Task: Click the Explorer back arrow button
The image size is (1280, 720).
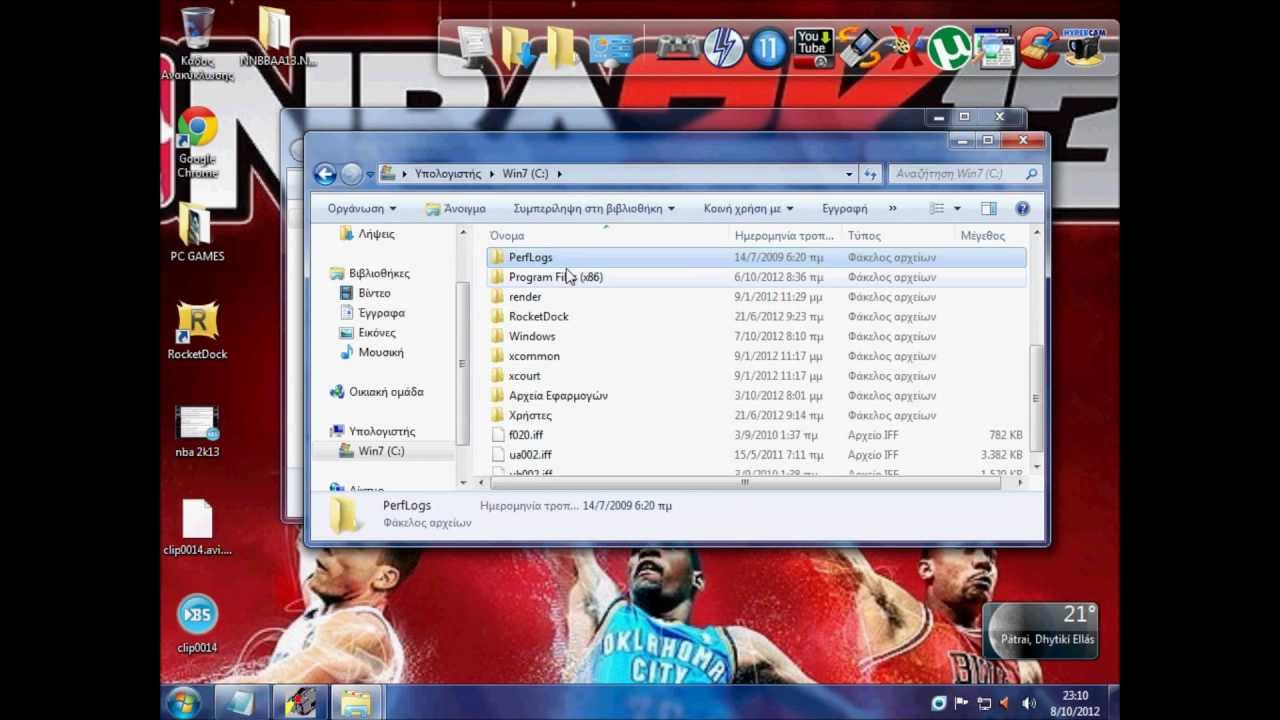Action: pyautogui.click(x=325, y=174)
